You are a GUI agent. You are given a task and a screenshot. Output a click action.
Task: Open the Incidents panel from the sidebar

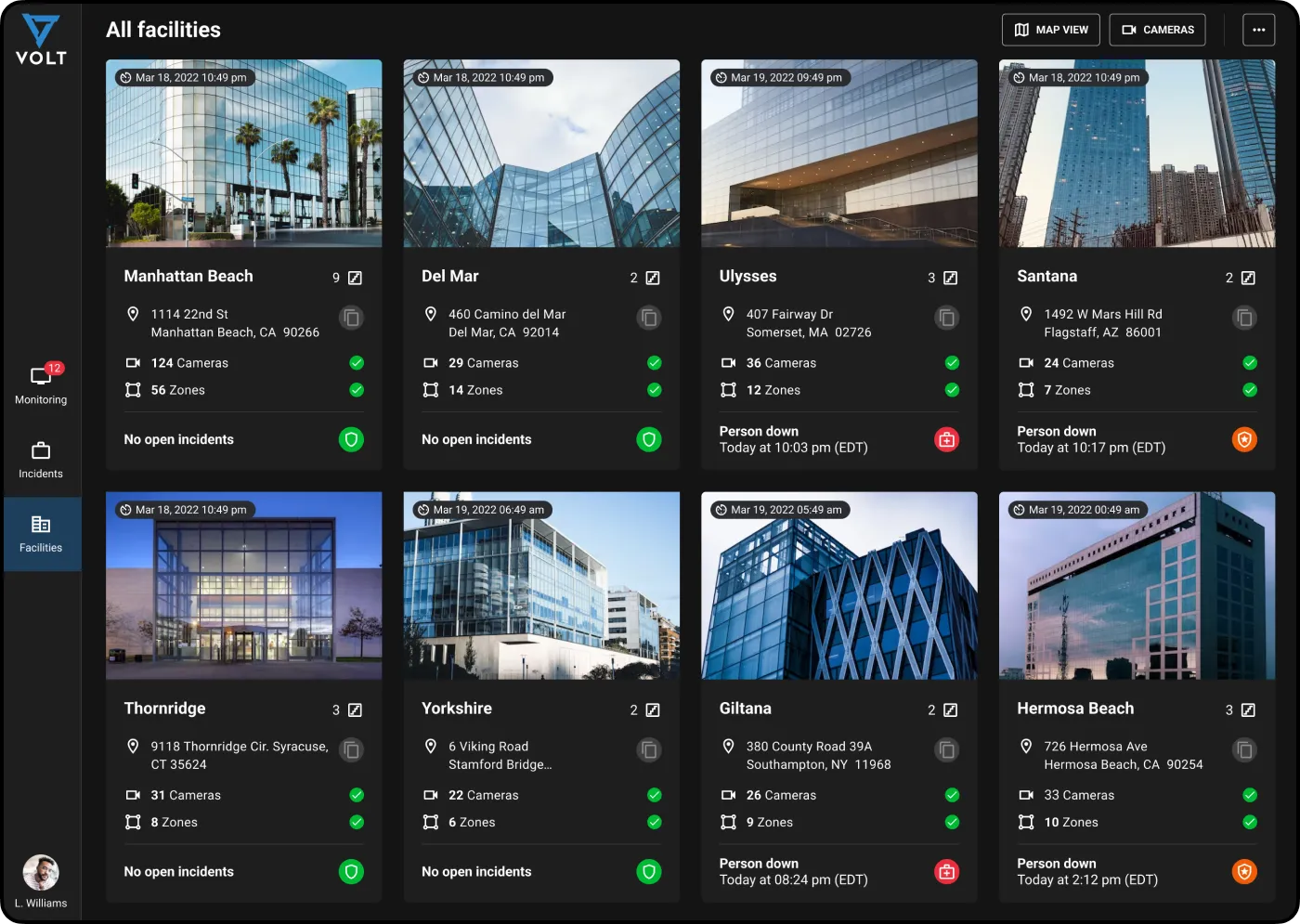click(x=41, y=459)
